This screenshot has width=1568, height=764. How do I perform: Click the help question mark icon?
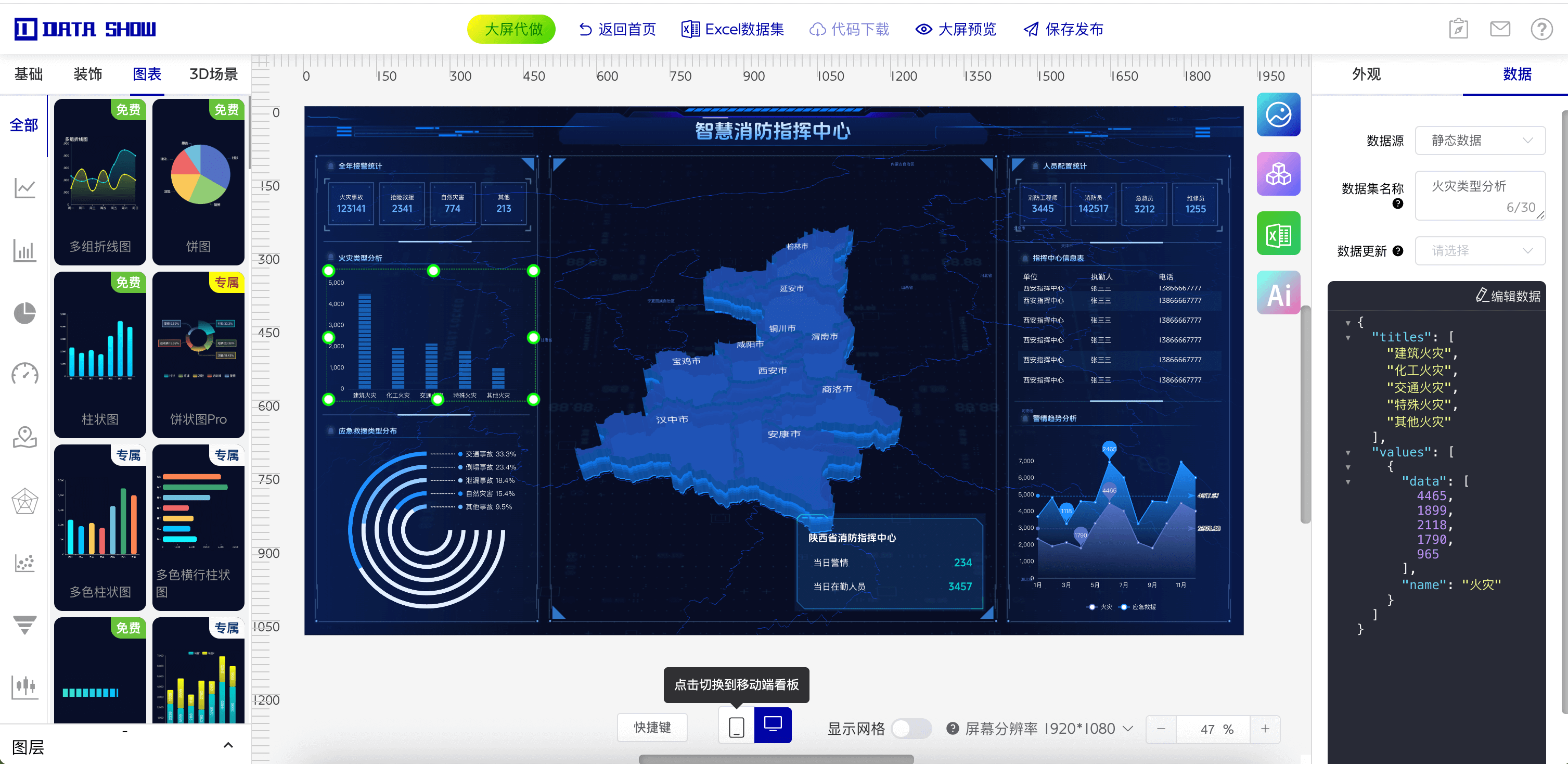[x=1541, y=29]
